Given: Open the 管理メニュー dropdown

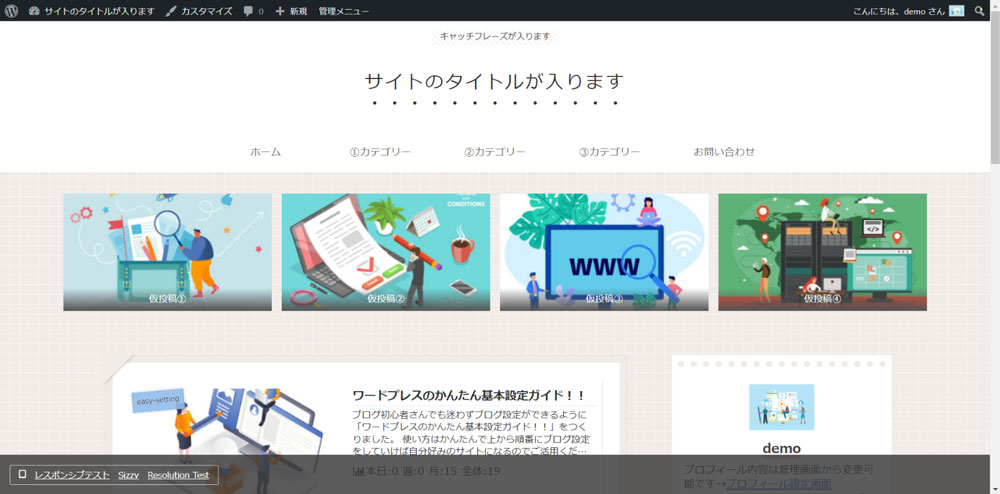Looking at the screenshot, I should tap(343, 11).
